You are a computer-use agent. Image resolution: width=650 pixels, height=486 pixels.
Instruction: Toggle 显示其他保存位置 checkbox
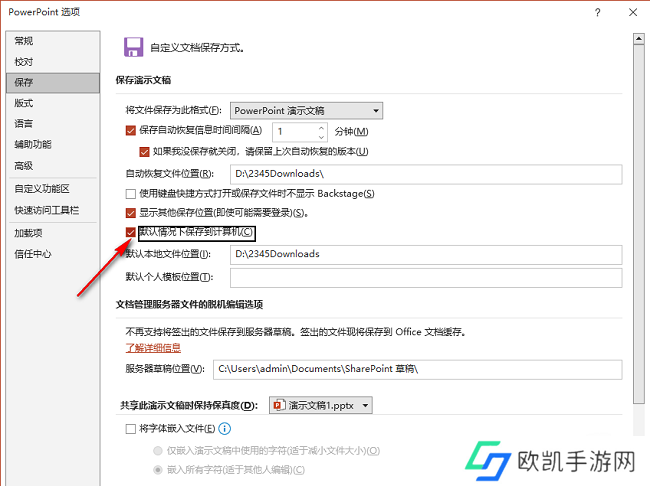point(131,213)
